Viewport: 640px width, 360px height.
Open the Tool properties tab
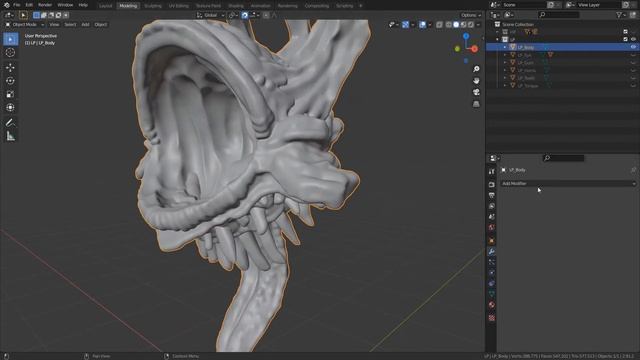coord(491,172)
